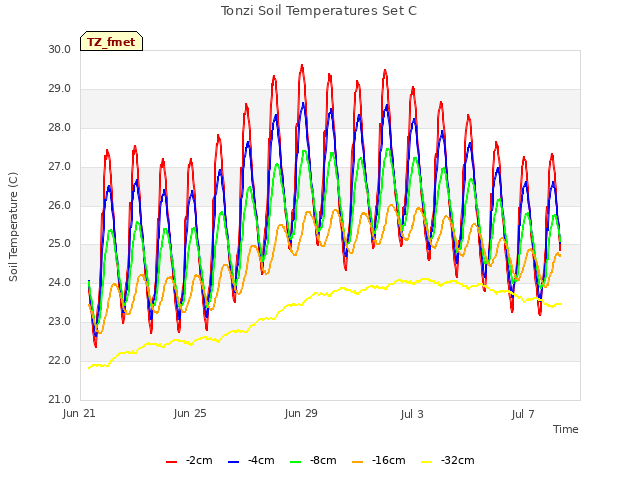Click the 24.0 y-axis tick label
This screenshot has height=480, width=640.
[x=60, y=283]
